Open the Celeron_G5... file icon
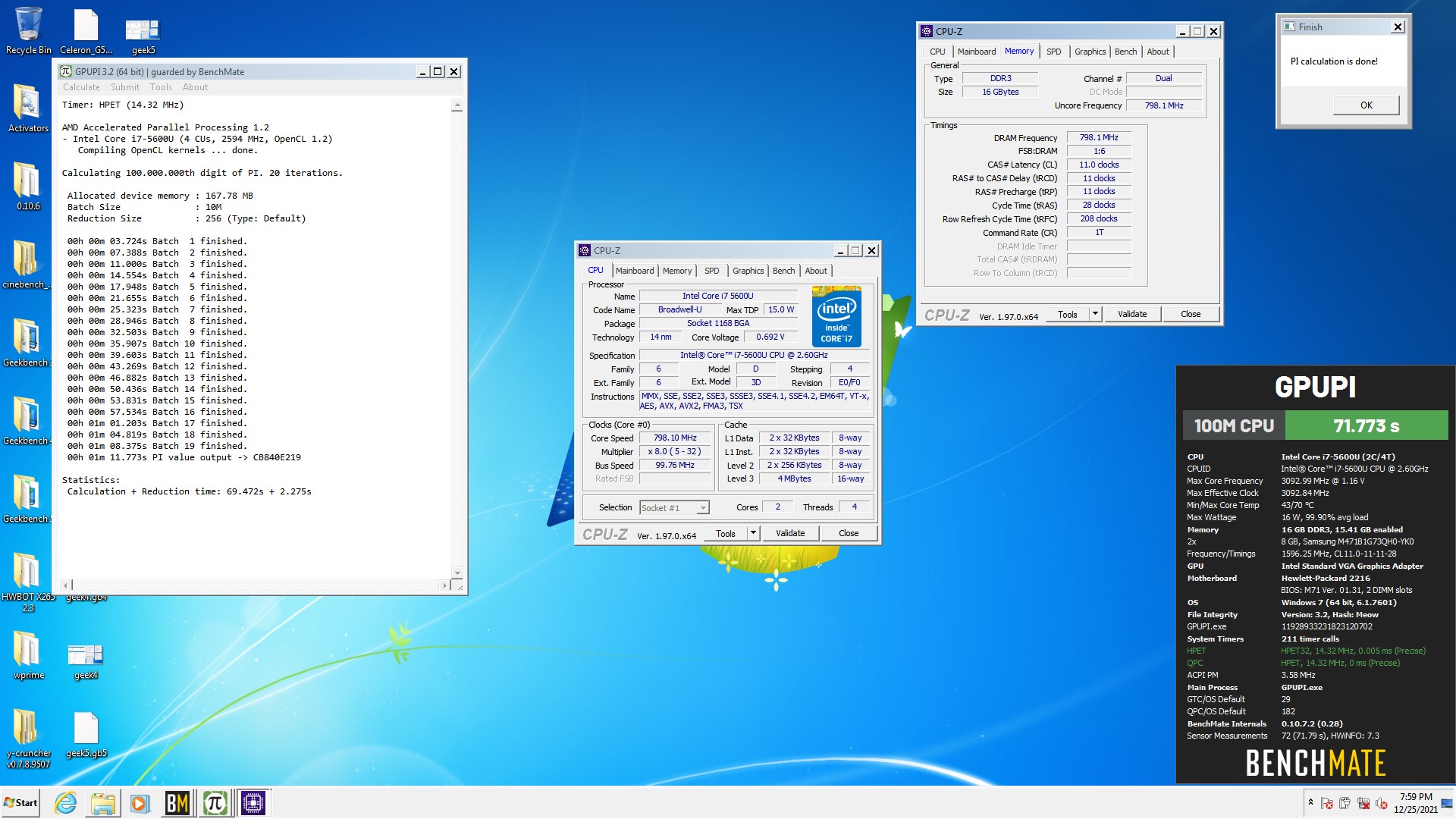 (86, 30)
